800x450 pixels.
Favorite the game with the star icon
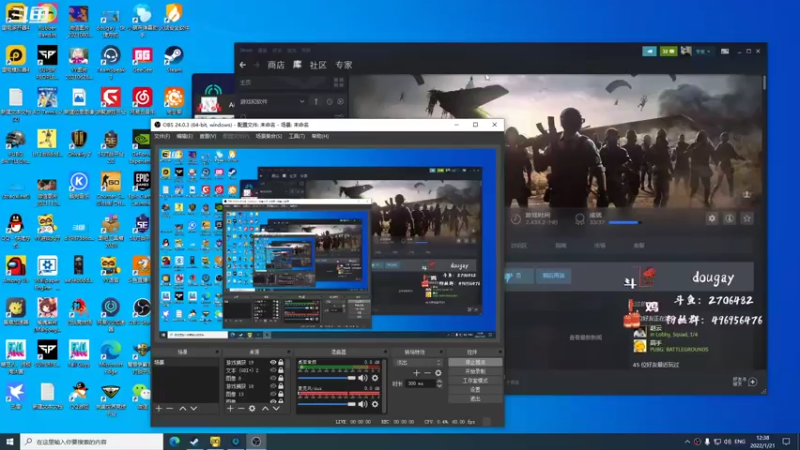(747, 218)
